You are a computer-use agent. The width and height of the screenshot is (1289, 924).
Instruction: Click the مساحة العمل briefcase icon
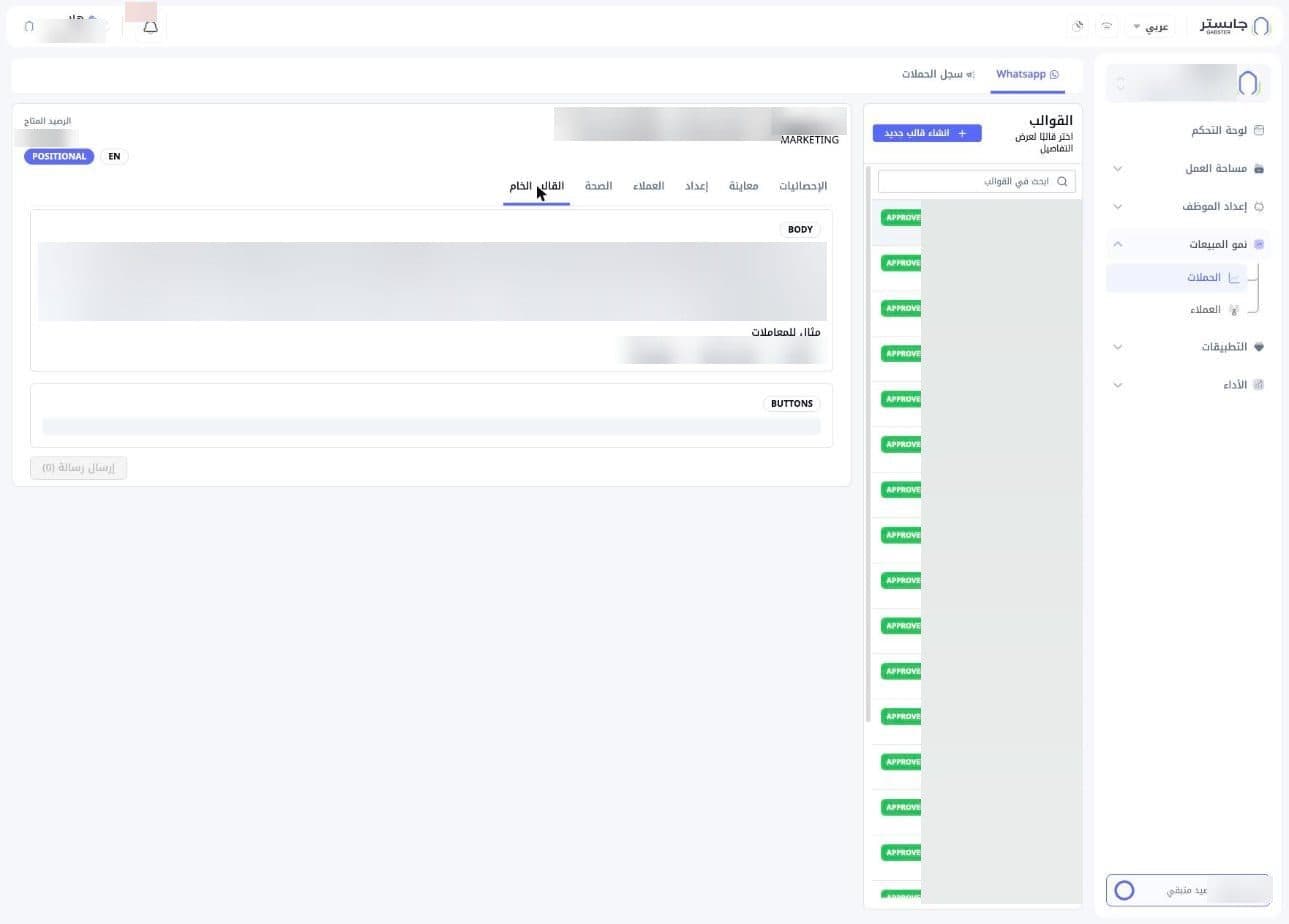[1259, 169]
